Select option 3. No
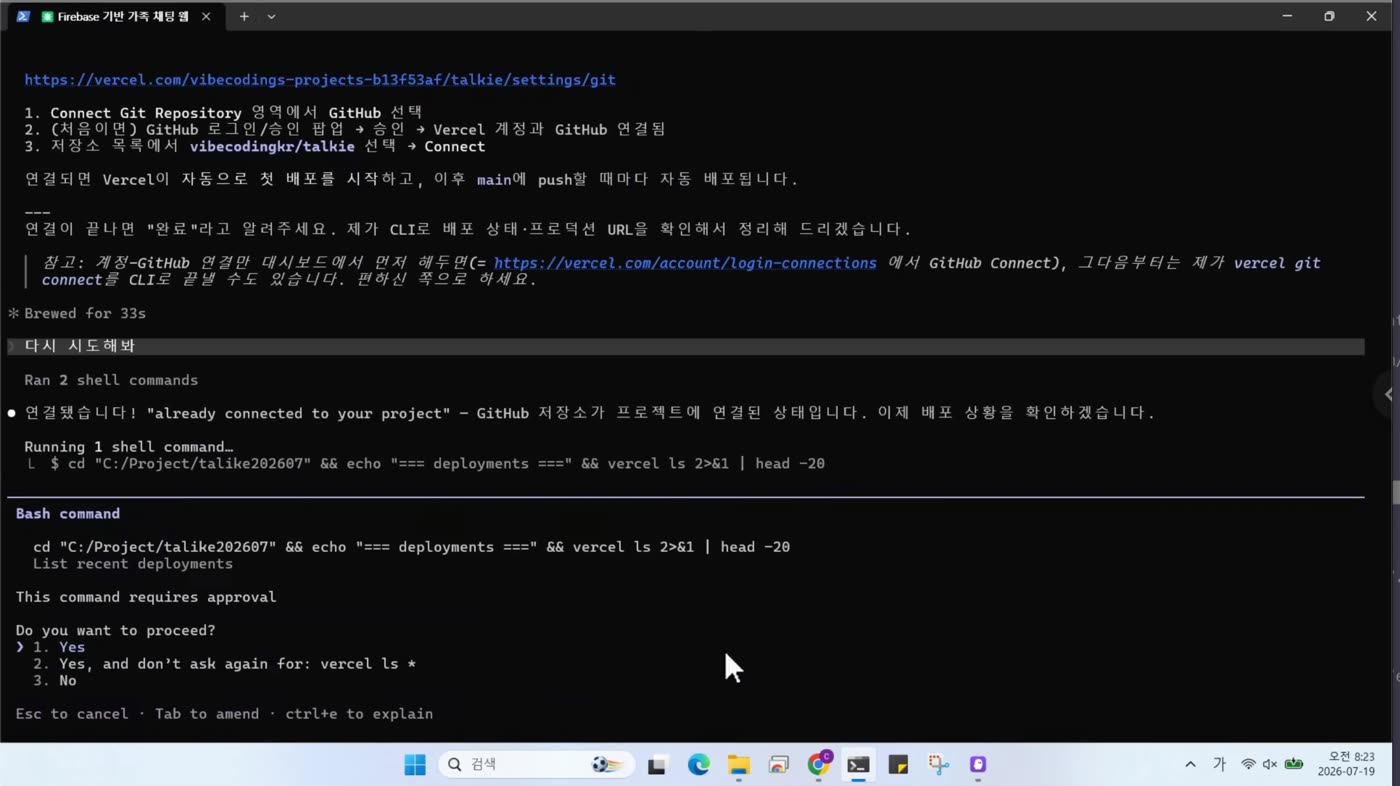Viewport: 1400px width, 786px height. (x=54, y=681)
